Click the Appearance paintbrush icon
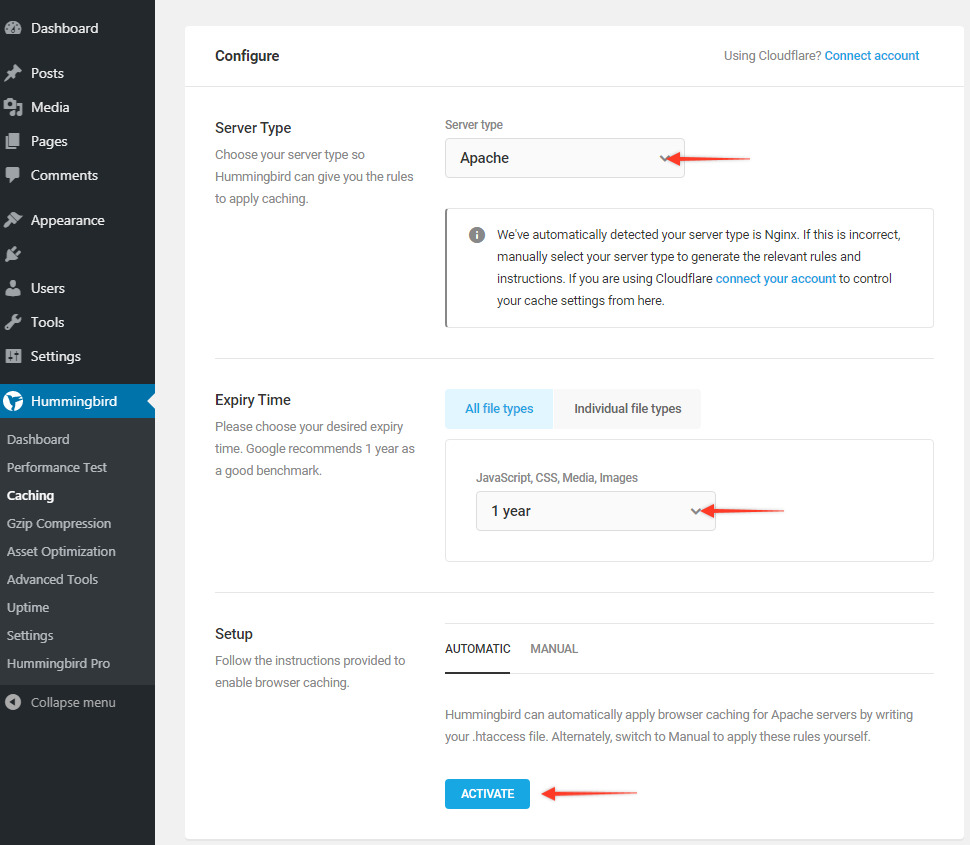 13,220
